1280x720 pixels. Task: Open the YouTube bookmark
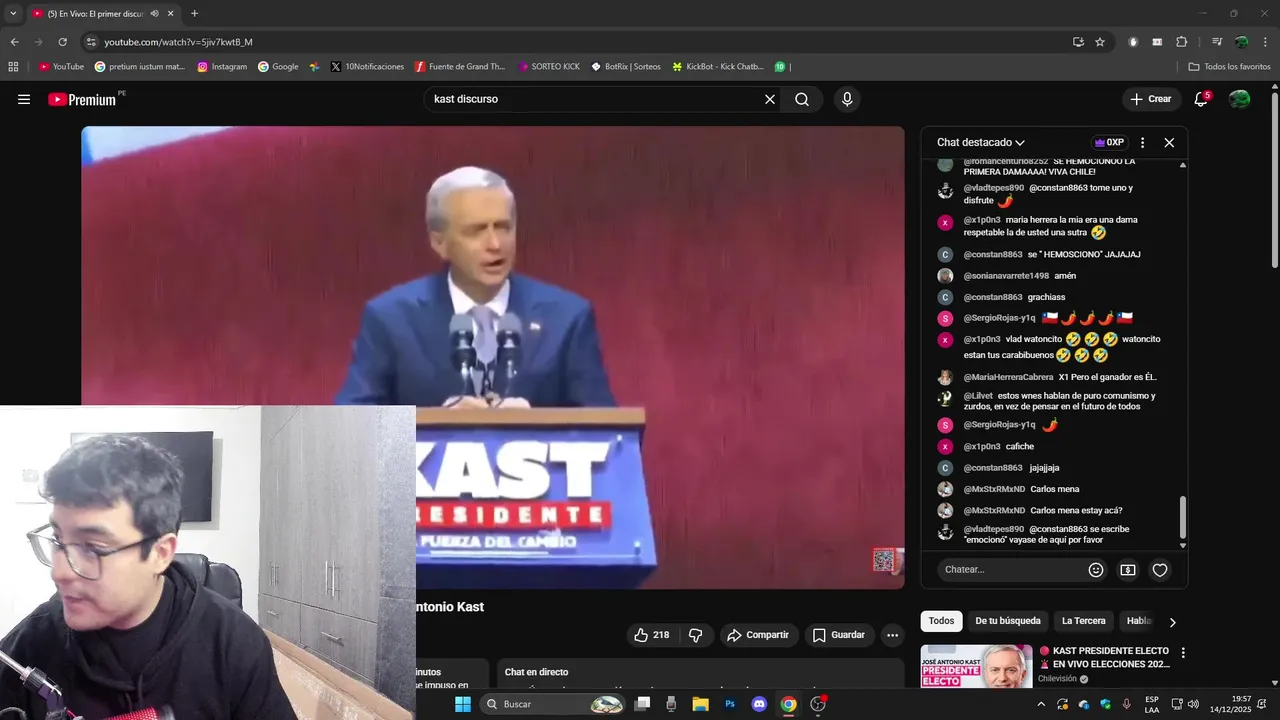click(61, 67)
